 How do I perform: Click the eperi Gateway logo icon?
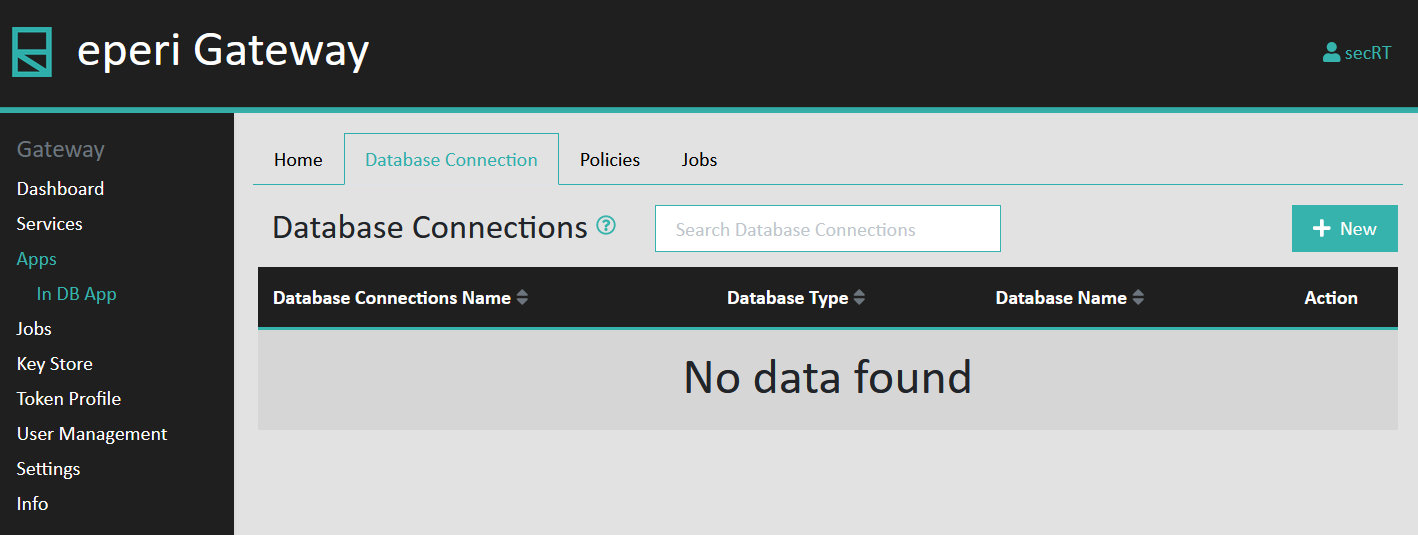[32, 53]
